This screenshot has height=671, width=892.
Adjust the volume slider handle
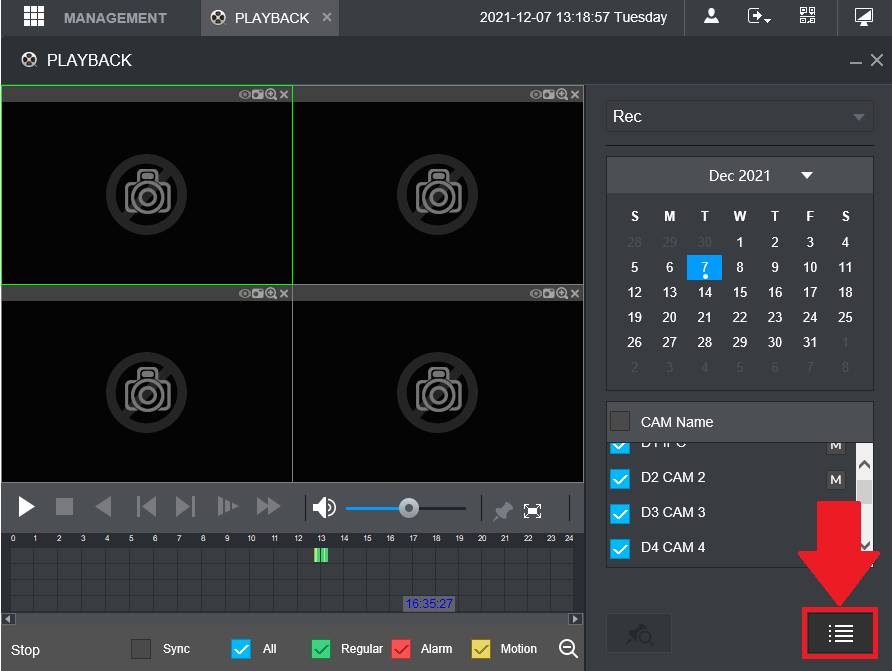click(408, 508)
